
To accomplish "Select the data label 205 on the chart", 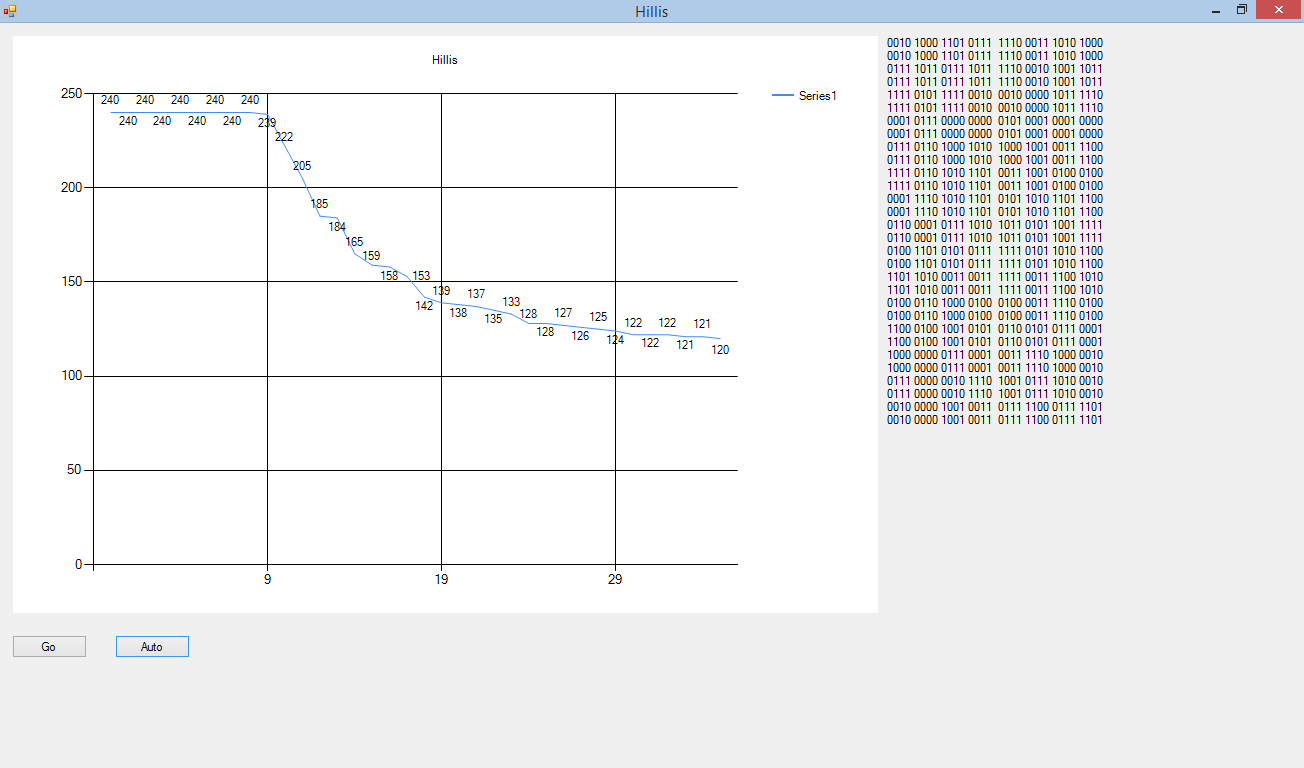I will (x=302, y=166).
